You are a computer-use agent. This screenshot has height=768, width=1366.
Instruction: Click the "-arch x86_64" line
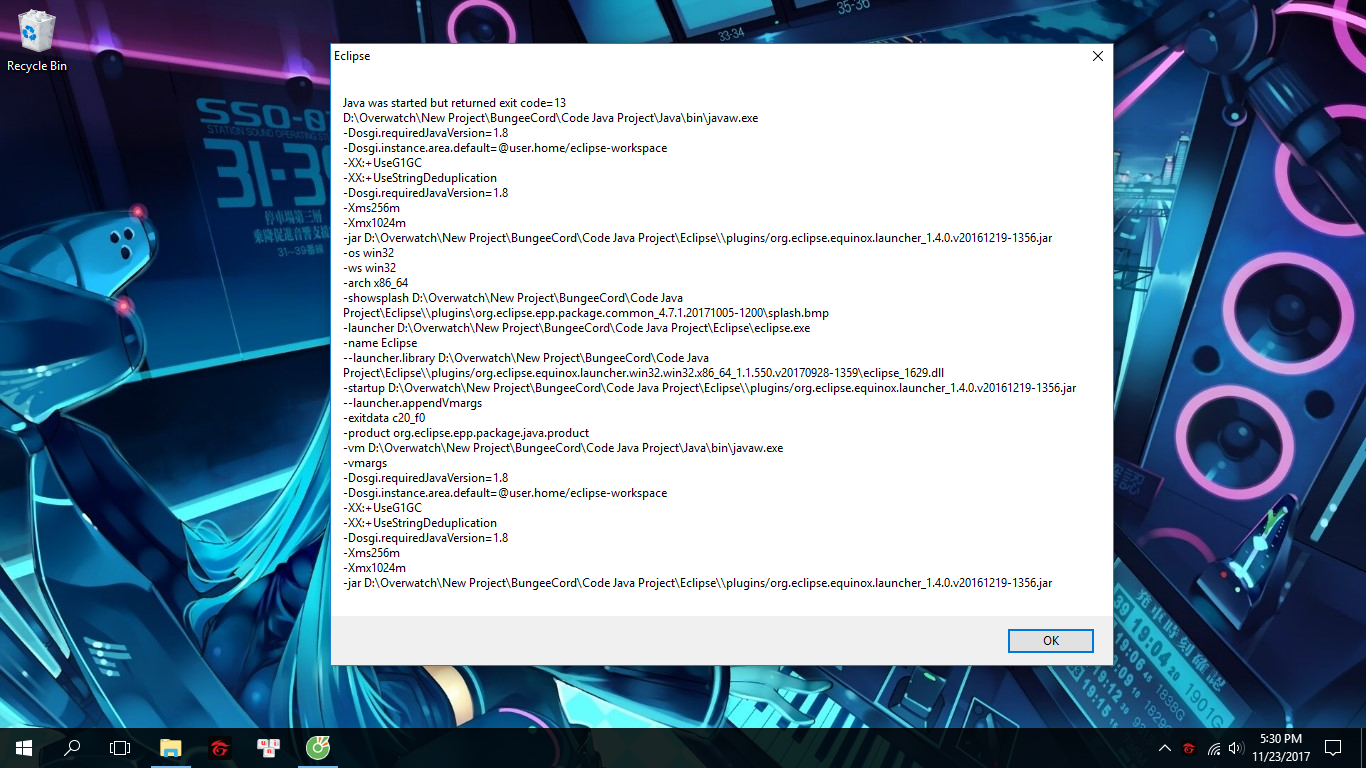375,283
